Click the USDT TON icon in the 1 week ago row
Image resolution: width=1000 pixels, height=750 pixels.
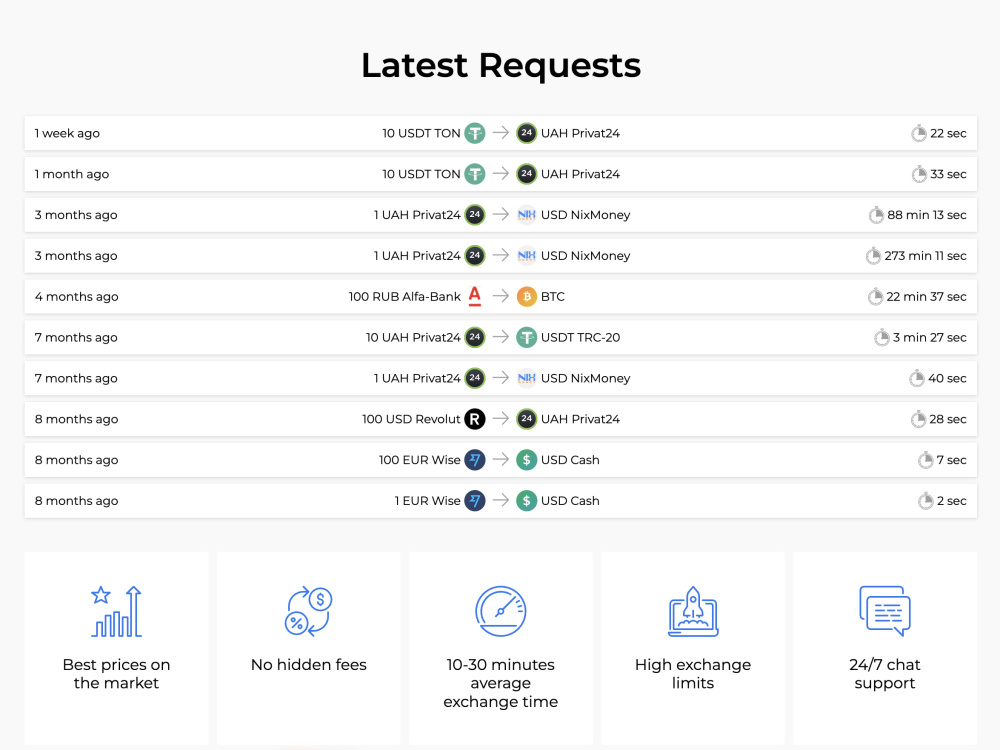click(474, 133)
